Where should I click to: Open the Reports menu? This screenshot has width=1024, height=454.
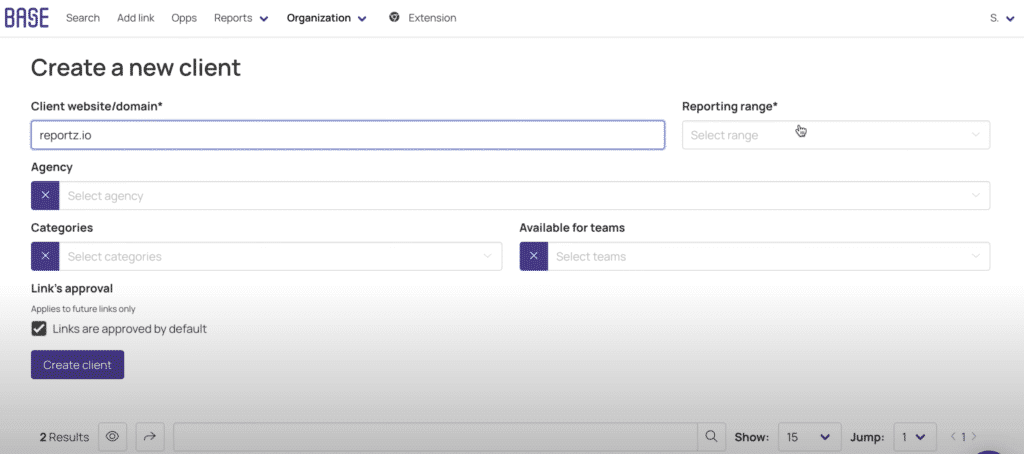tap(241, 18)
